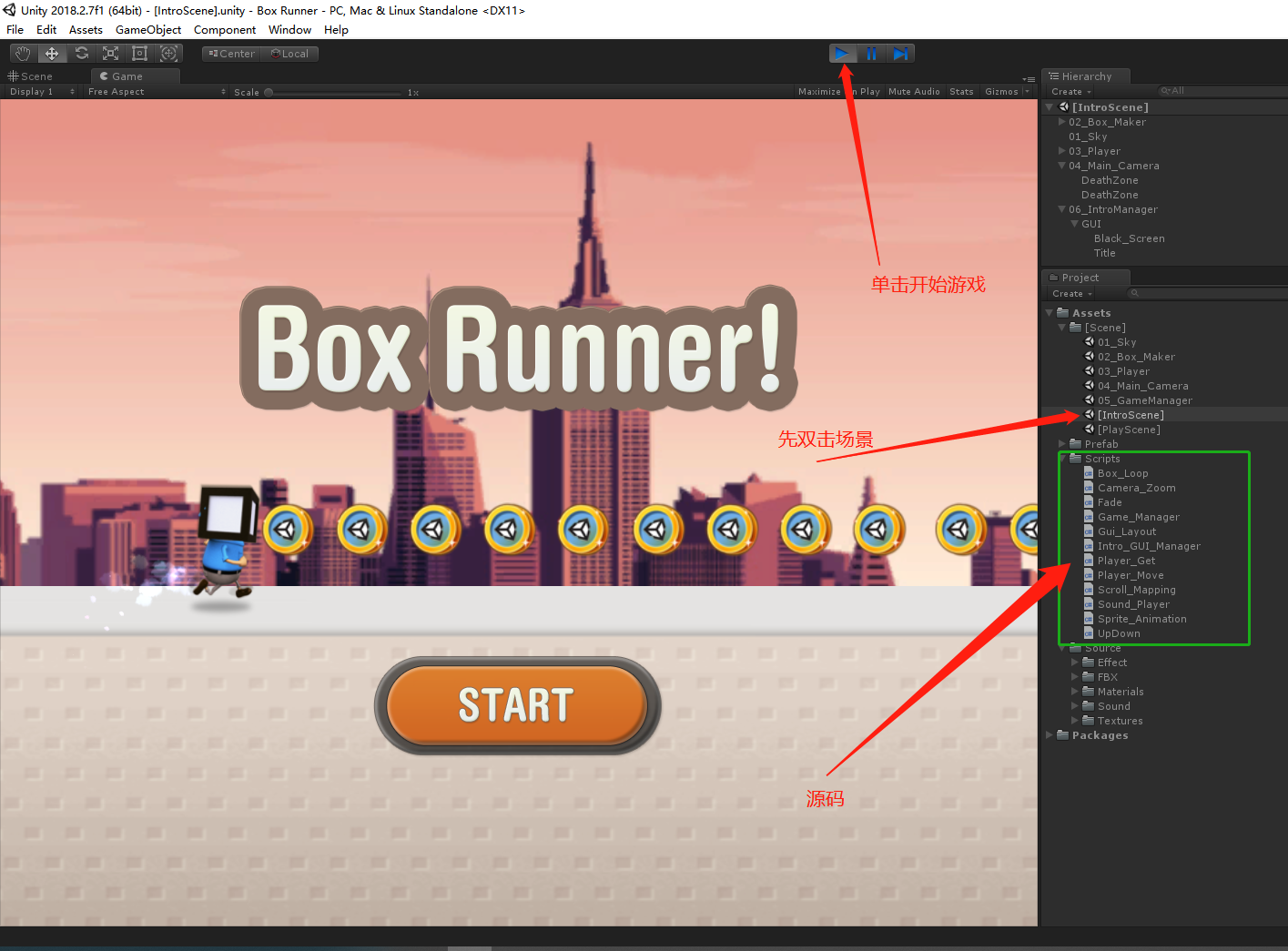Open the Edit menu
1288x951 pixels.
click(x=46, y=30)
